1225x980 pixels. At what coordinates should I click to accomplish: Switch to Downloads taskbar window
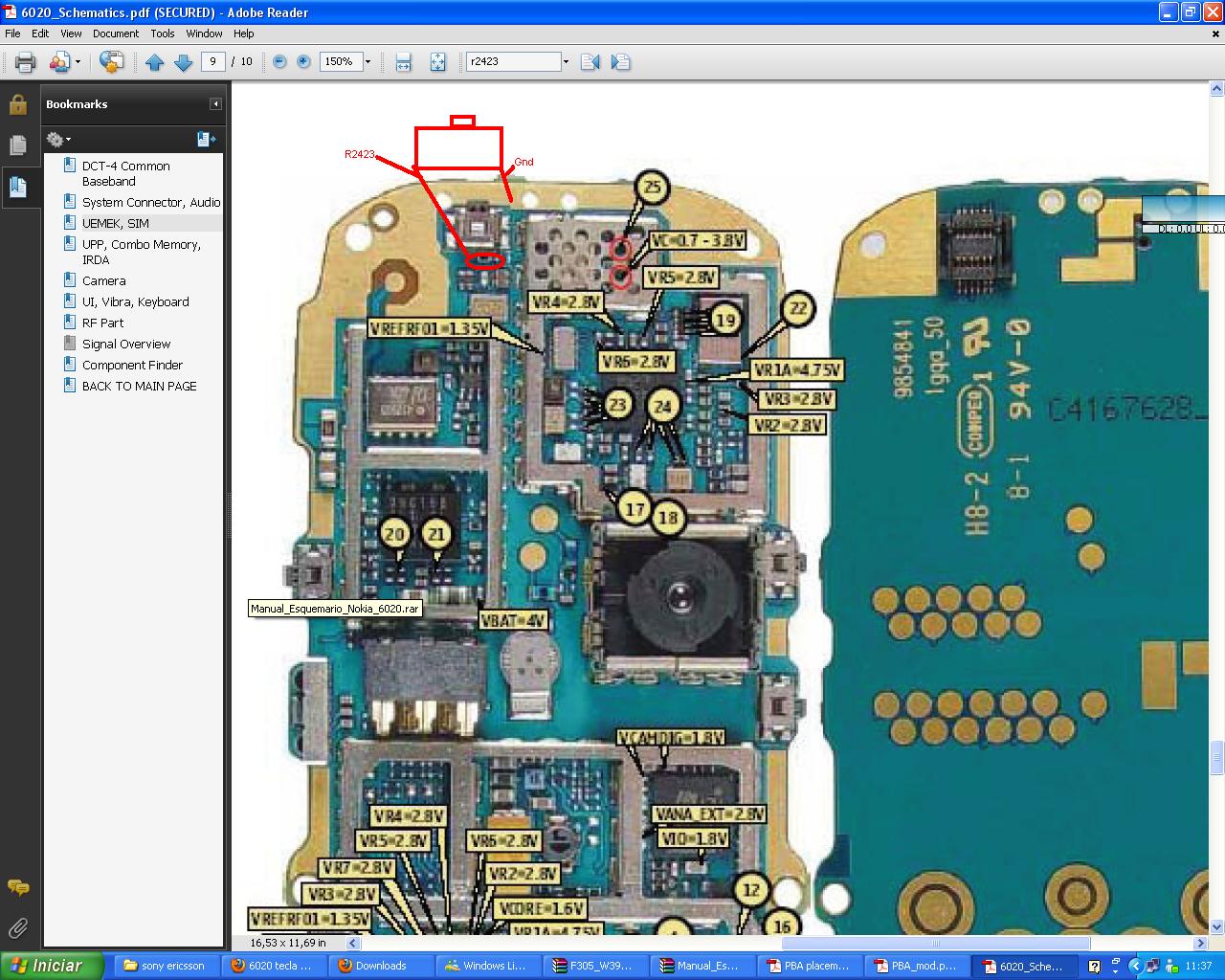pos(380,966)
